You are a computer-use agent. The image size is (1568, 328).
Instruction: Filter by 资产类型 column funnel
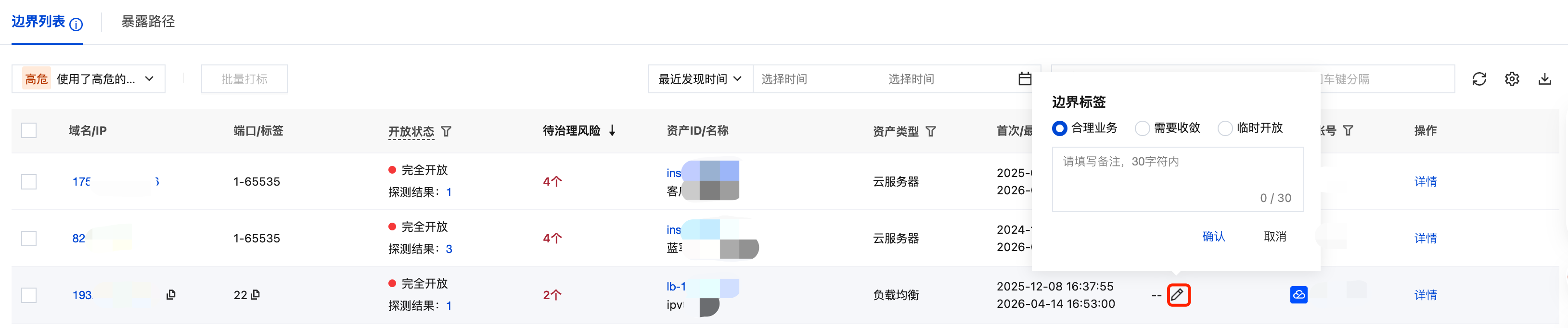[x=931, y=131]
